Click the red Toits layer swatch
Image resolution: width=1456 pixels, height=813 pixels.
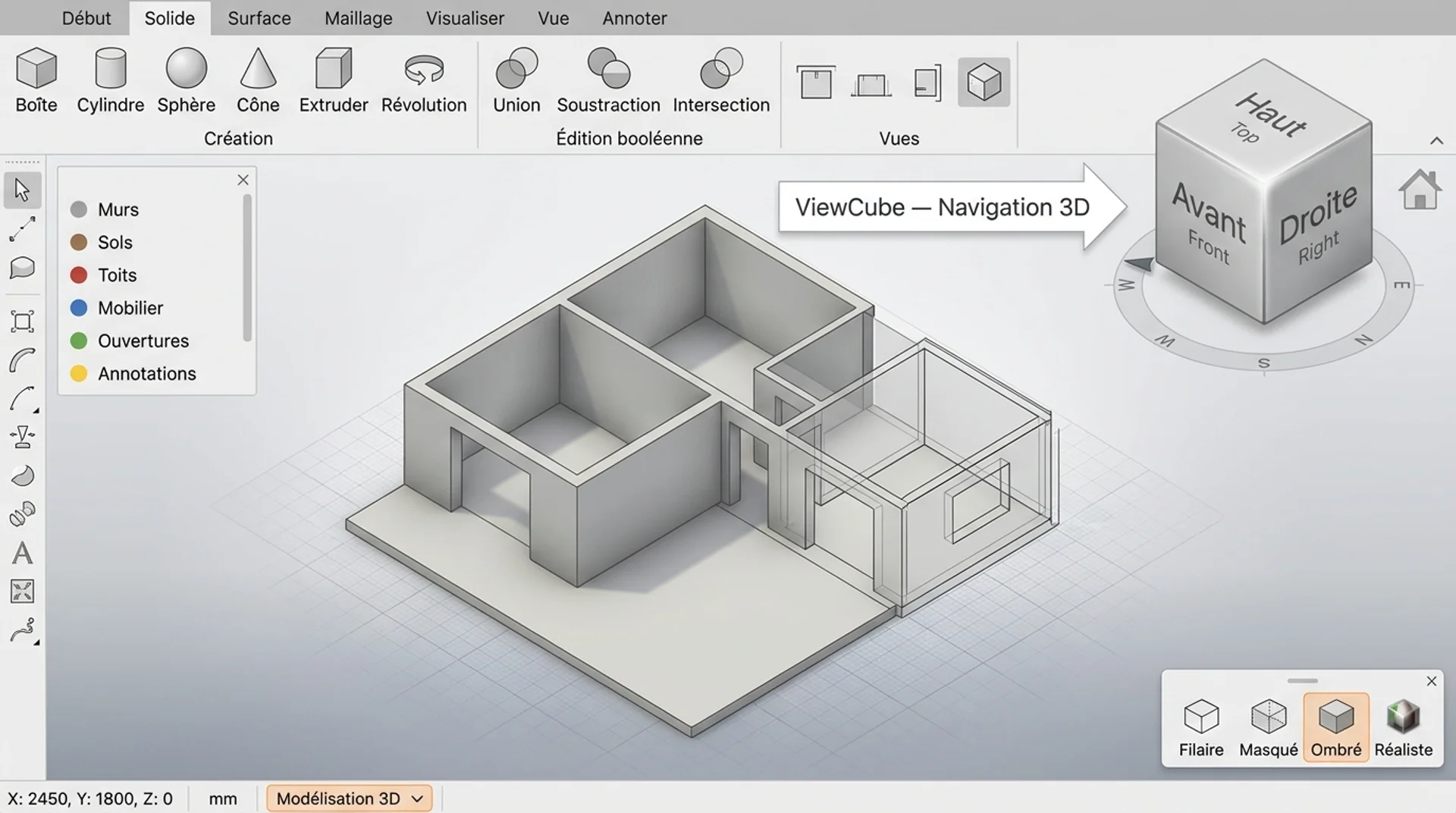79,275
